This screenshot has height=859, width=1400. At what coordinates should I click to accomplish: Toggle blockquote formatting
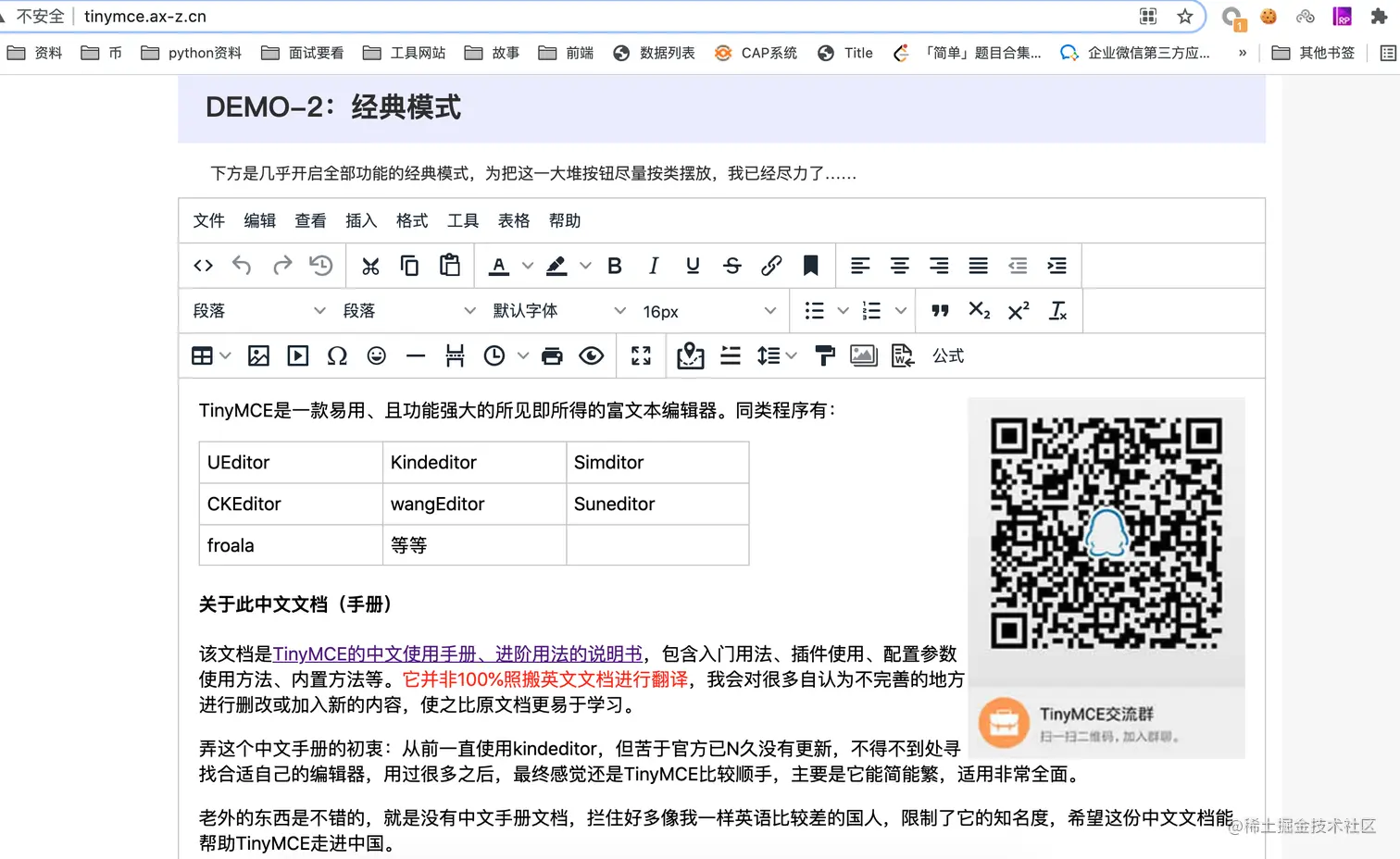tap(940, 311)
